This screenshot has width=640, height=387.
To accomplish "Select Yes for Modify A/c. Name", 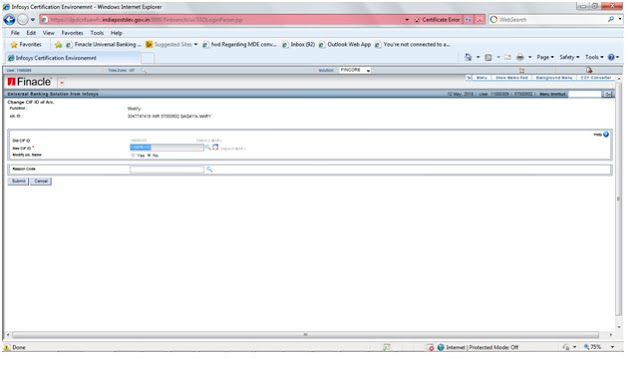I will [133, 156].
